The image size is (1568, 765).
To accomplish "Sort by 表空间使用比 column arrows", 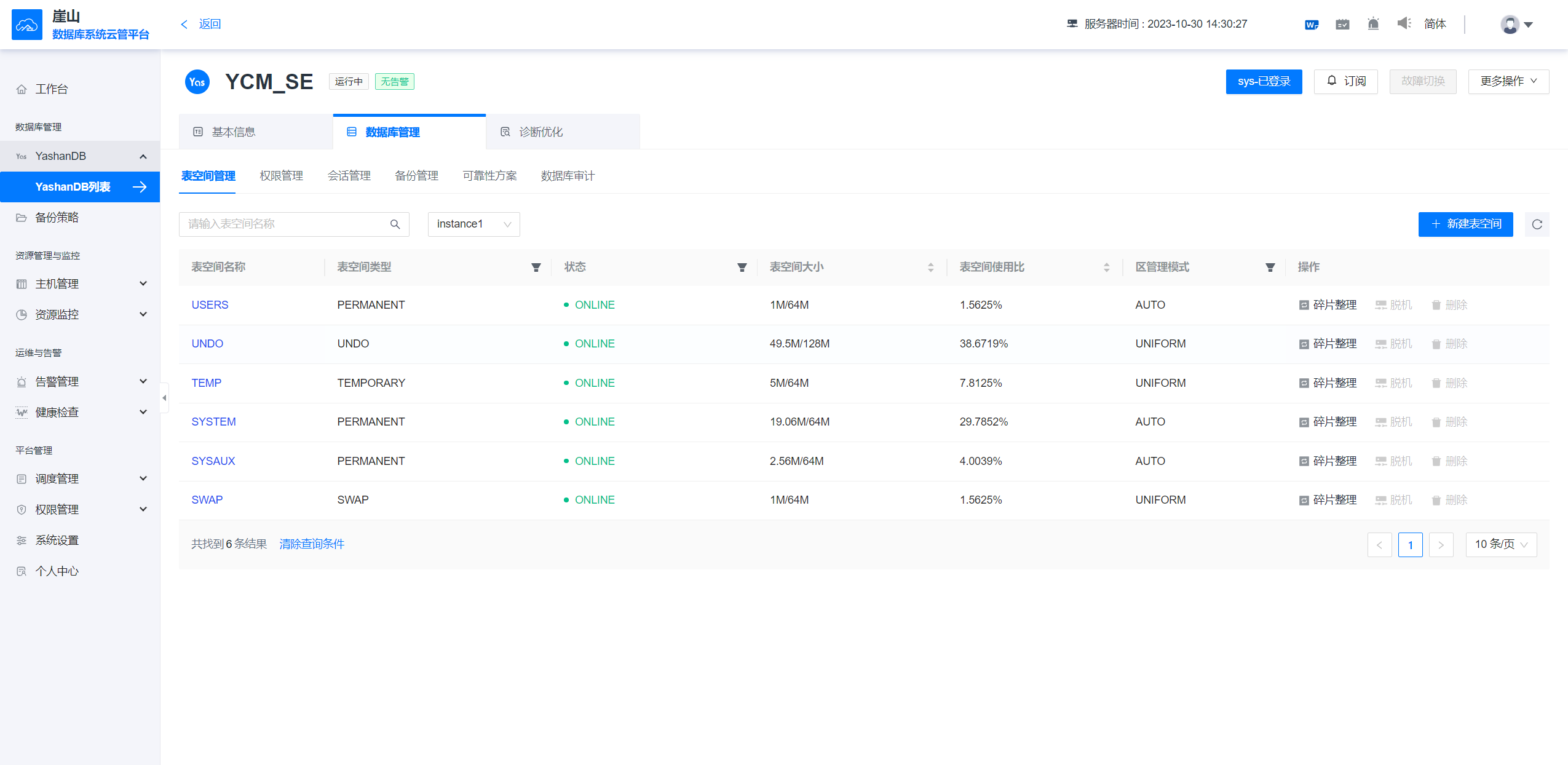I will click(x=1106, y=268).
